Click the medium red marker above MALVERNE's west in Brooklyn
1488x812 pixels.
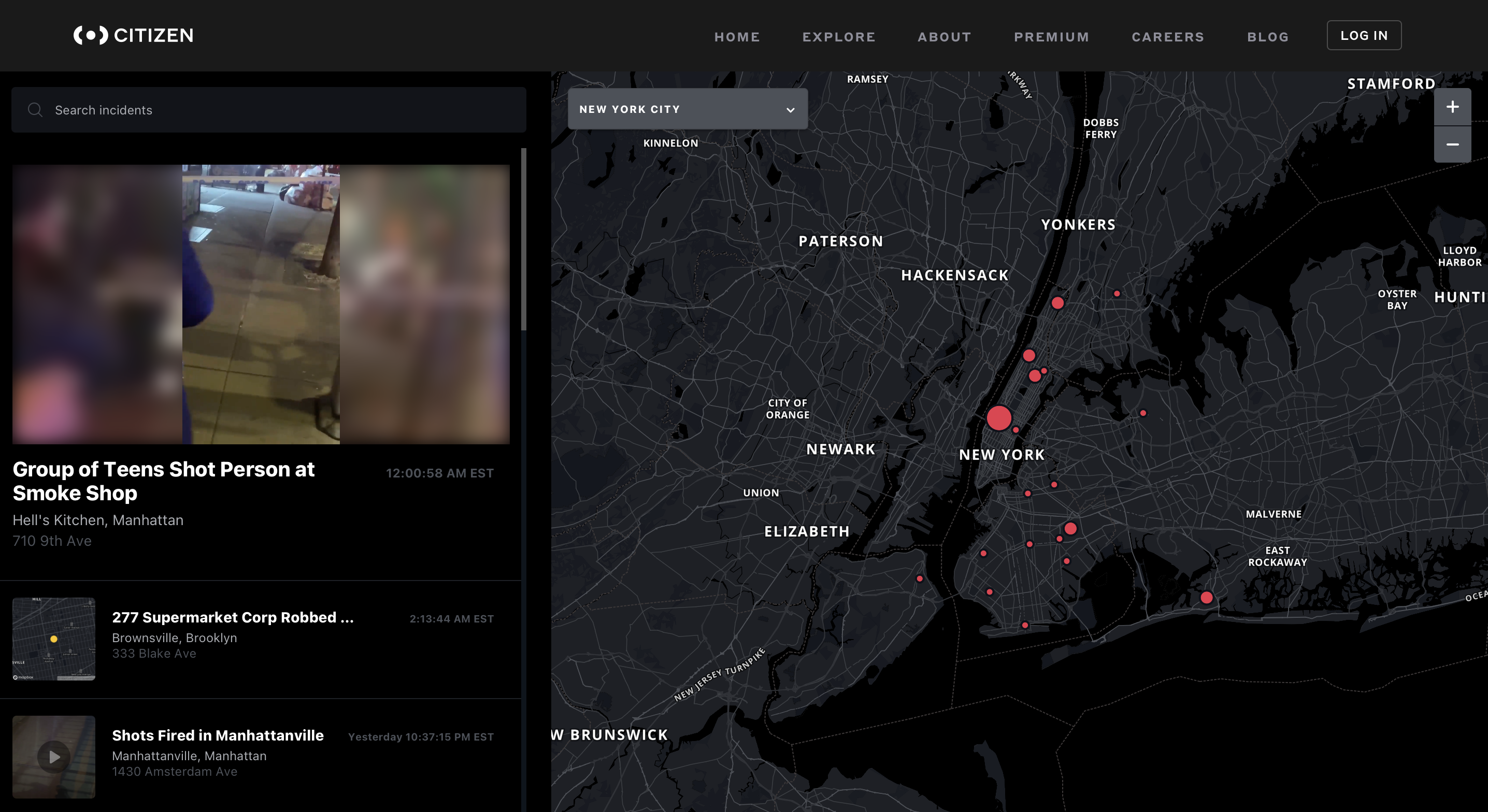point(1070,528)
